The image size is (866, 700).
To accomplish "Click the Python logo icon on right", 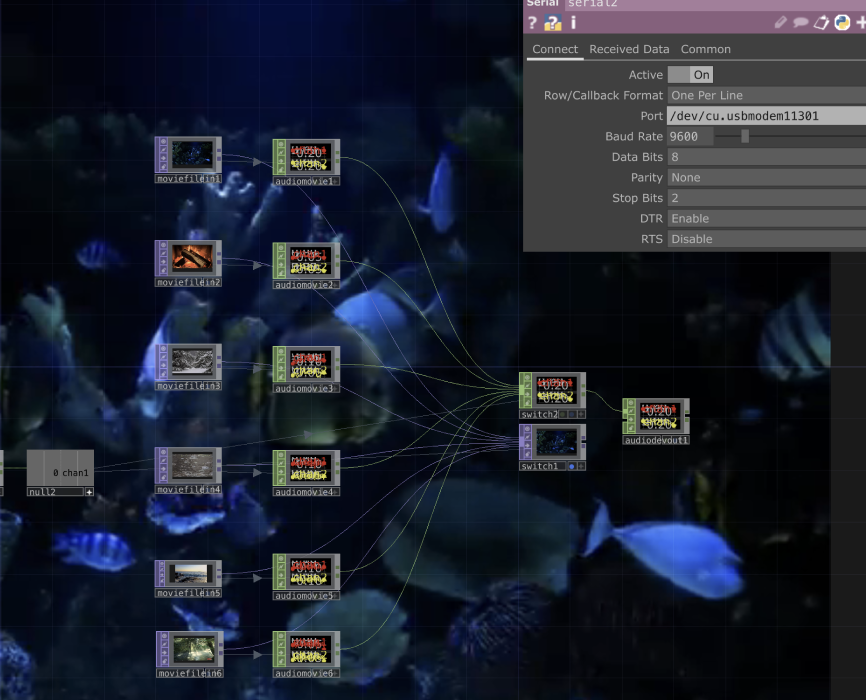I will pos(842,23).
